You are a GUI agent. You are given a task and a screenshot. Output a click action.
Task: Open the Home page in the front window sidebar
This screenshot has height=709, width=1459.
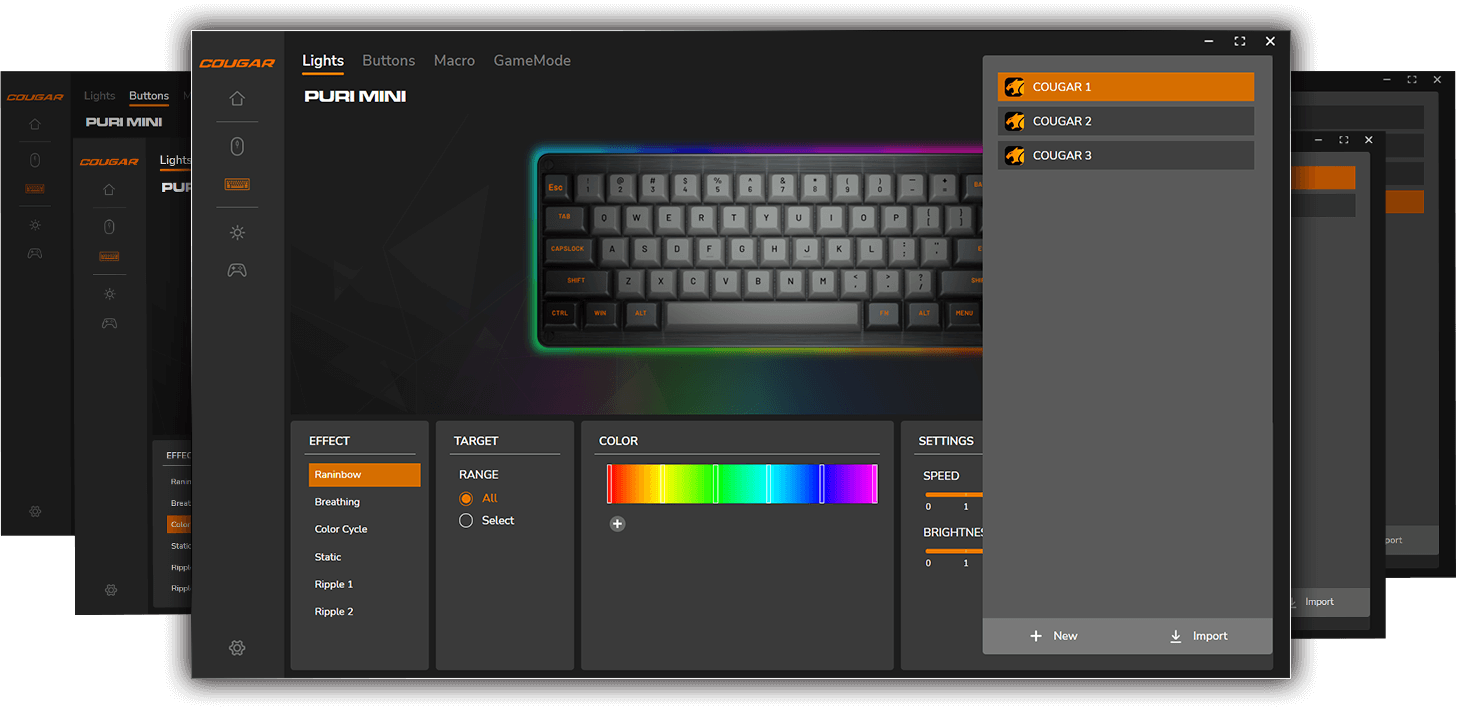click(x=237, y=98)
